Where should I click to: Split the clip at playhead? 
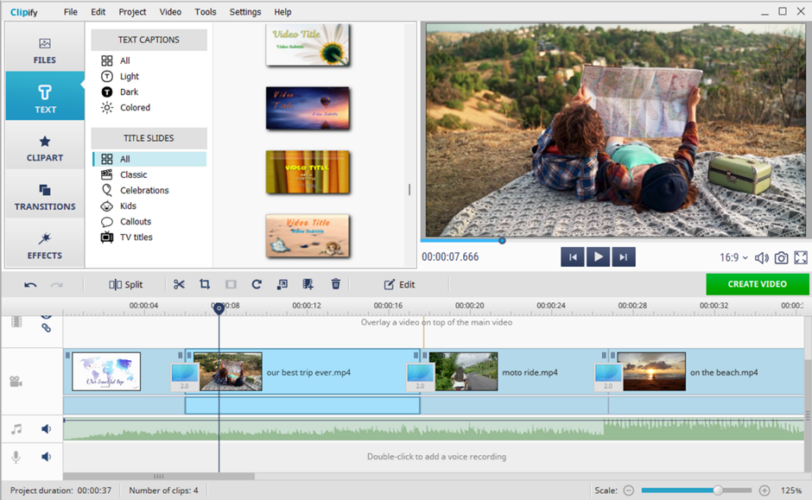126,285
